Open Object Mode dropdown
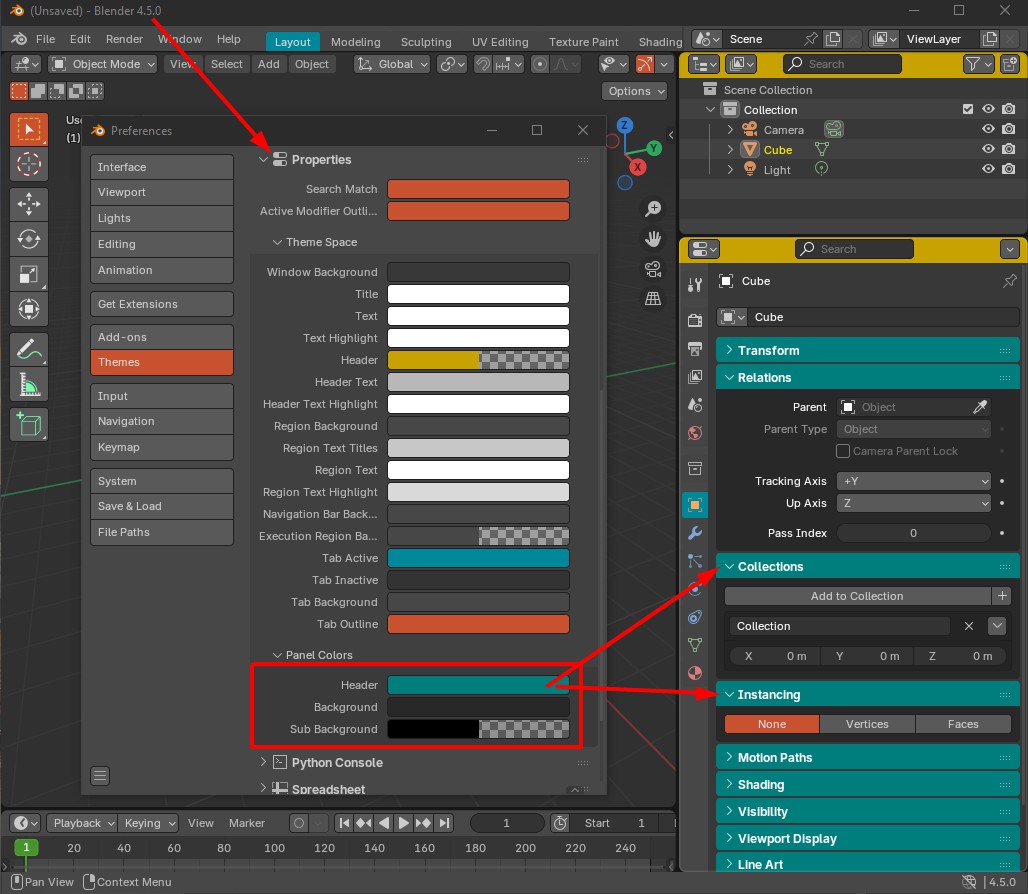 tap(104, 64)
